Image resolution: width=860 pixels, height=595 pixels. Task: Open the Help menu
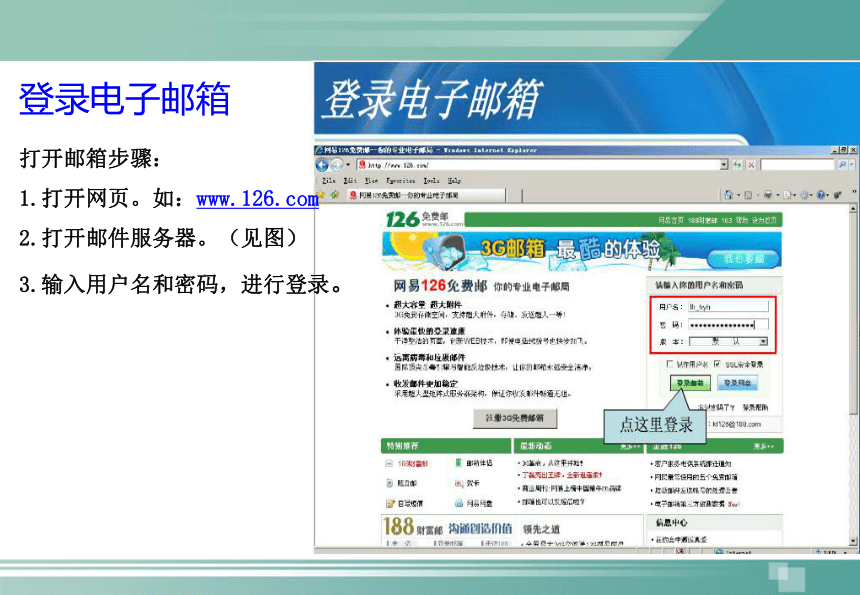pos(454,180)
